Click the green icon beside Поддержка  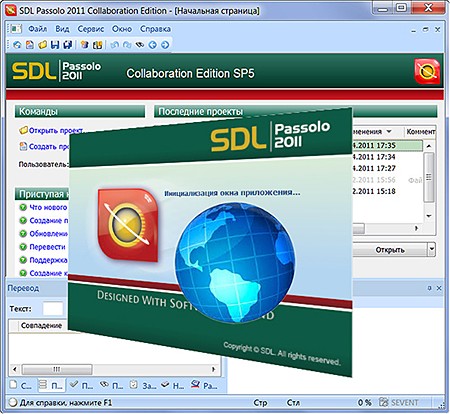point(23,260)
